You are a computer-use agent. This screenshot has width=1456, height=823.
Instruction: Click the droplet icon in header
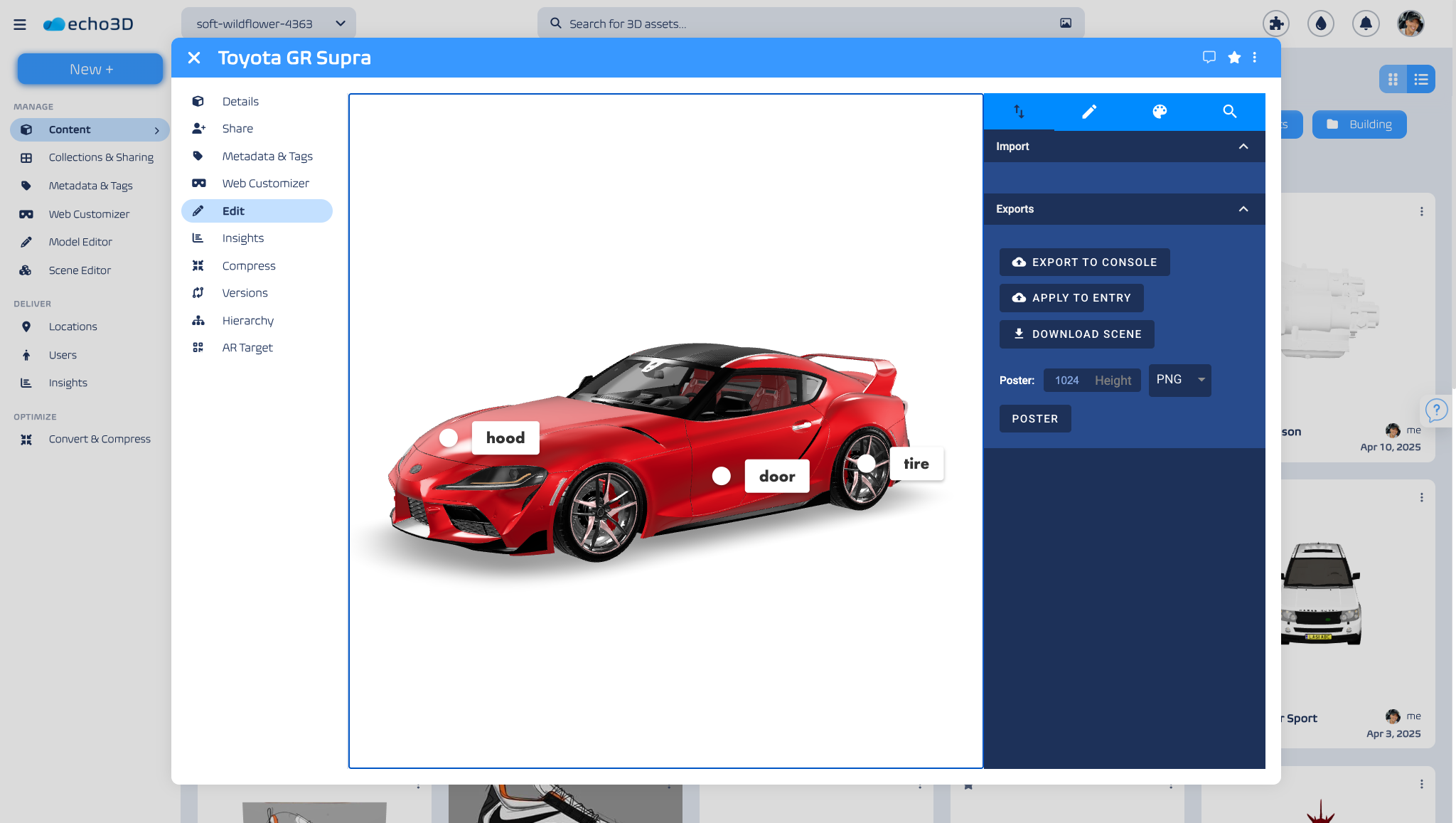click(1321, 23)
